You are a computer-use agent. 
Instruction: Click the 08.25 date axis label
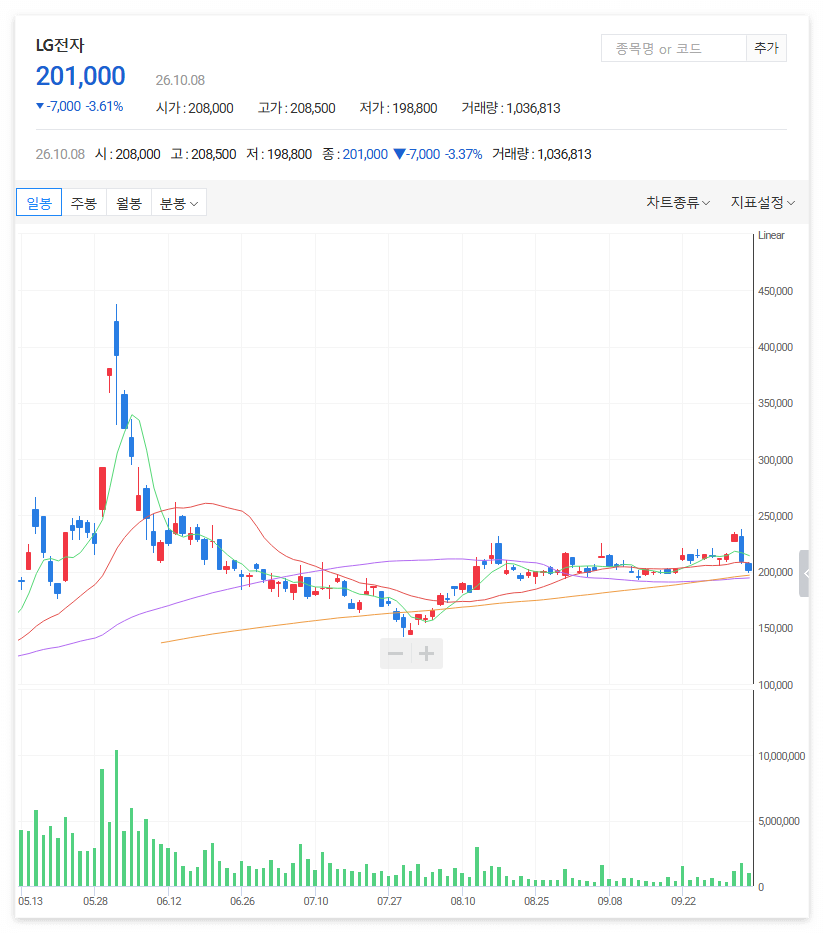point(537,901)
